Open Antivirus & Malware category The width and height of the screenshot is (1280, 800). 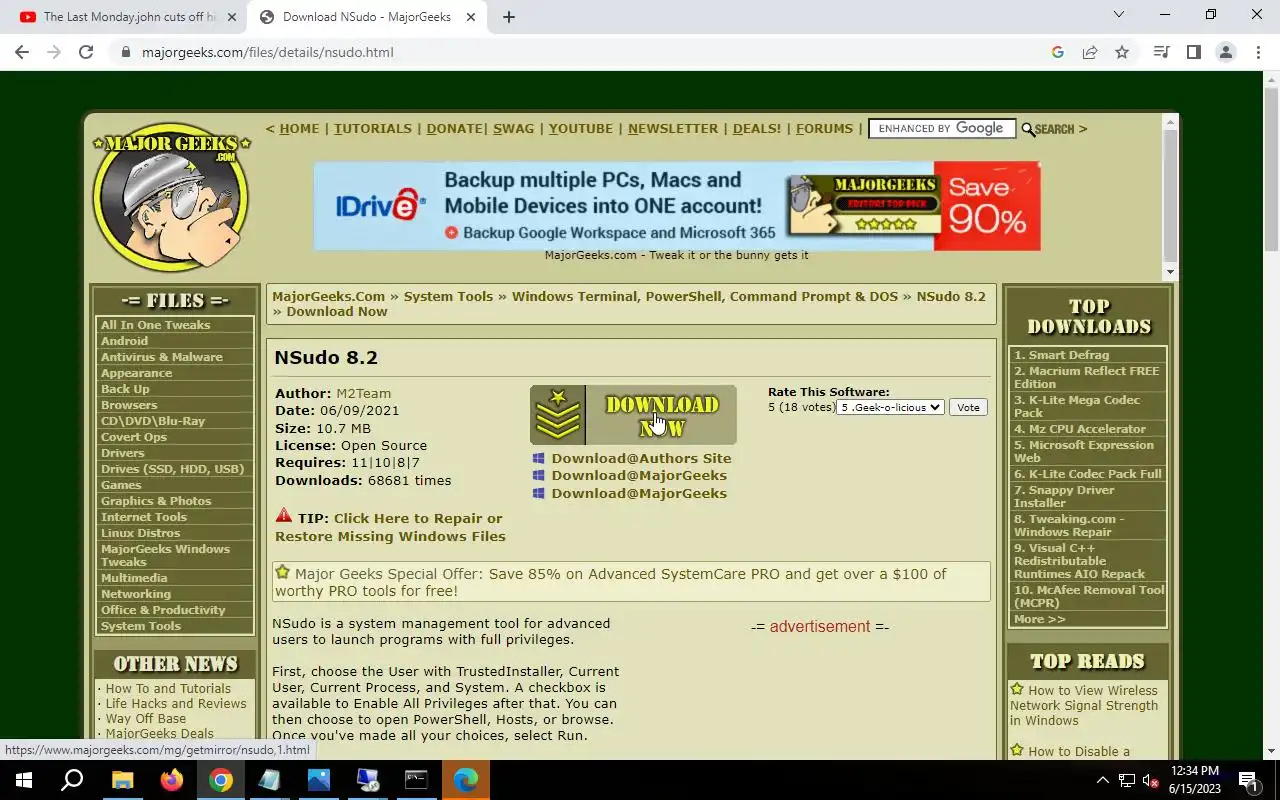tap(162, 357)
